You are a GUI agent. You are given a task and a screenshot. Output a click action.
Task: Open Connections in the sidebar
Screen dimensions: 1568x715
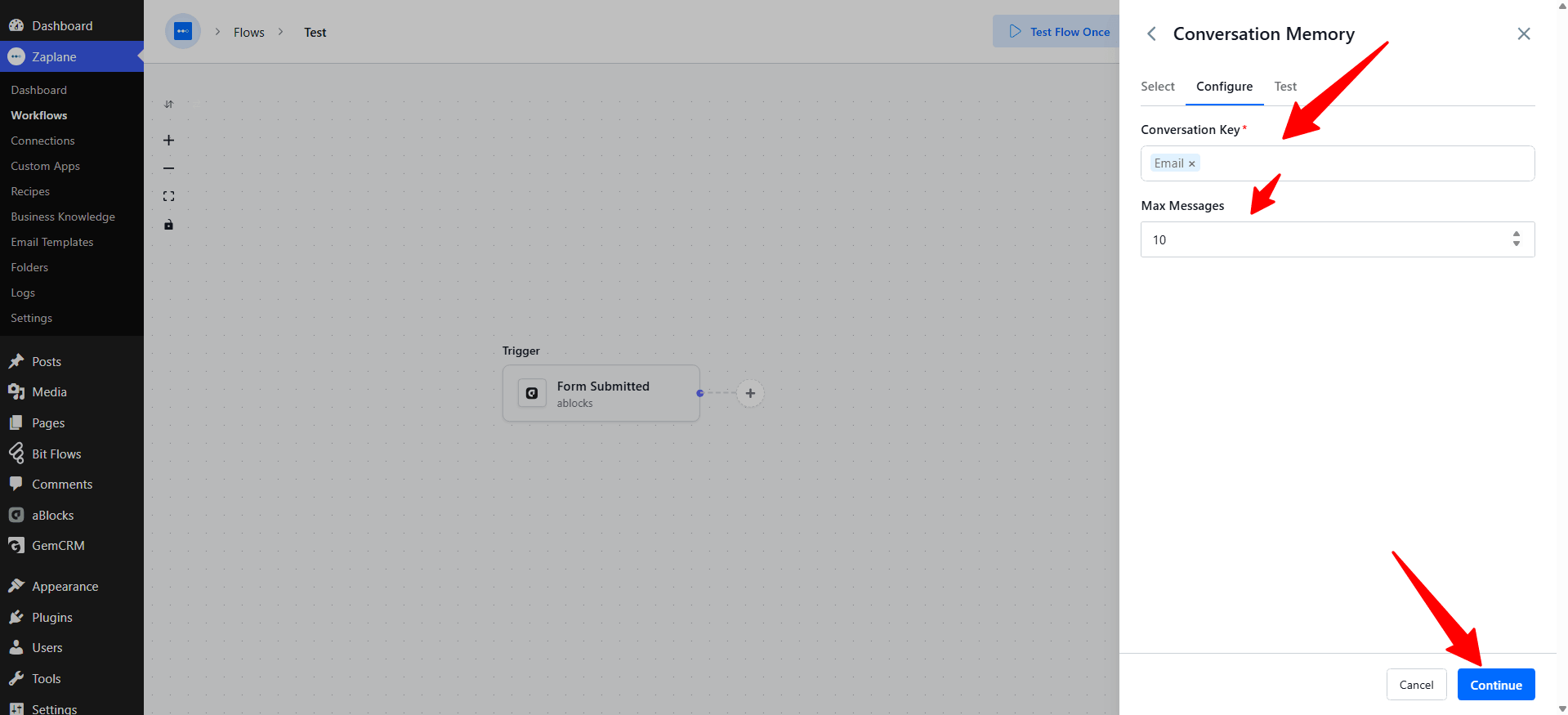click(42, 141)
